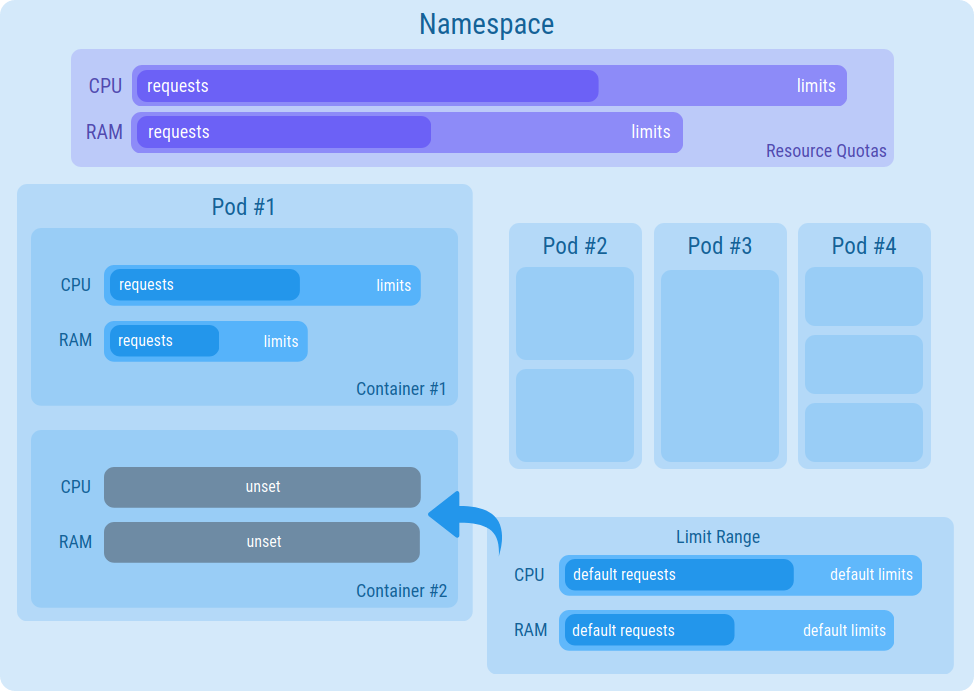Click Container #1 RAM limits label
The height and width of the screenshot is (691, 974).
tap(280, 341)
